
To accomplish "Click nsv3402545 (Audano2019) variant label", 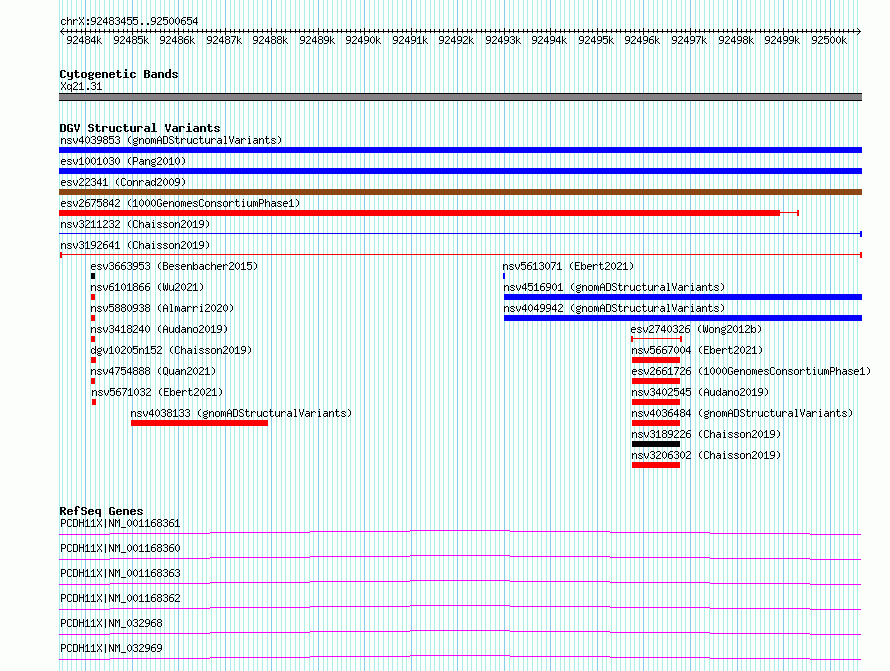I will 700,392.
